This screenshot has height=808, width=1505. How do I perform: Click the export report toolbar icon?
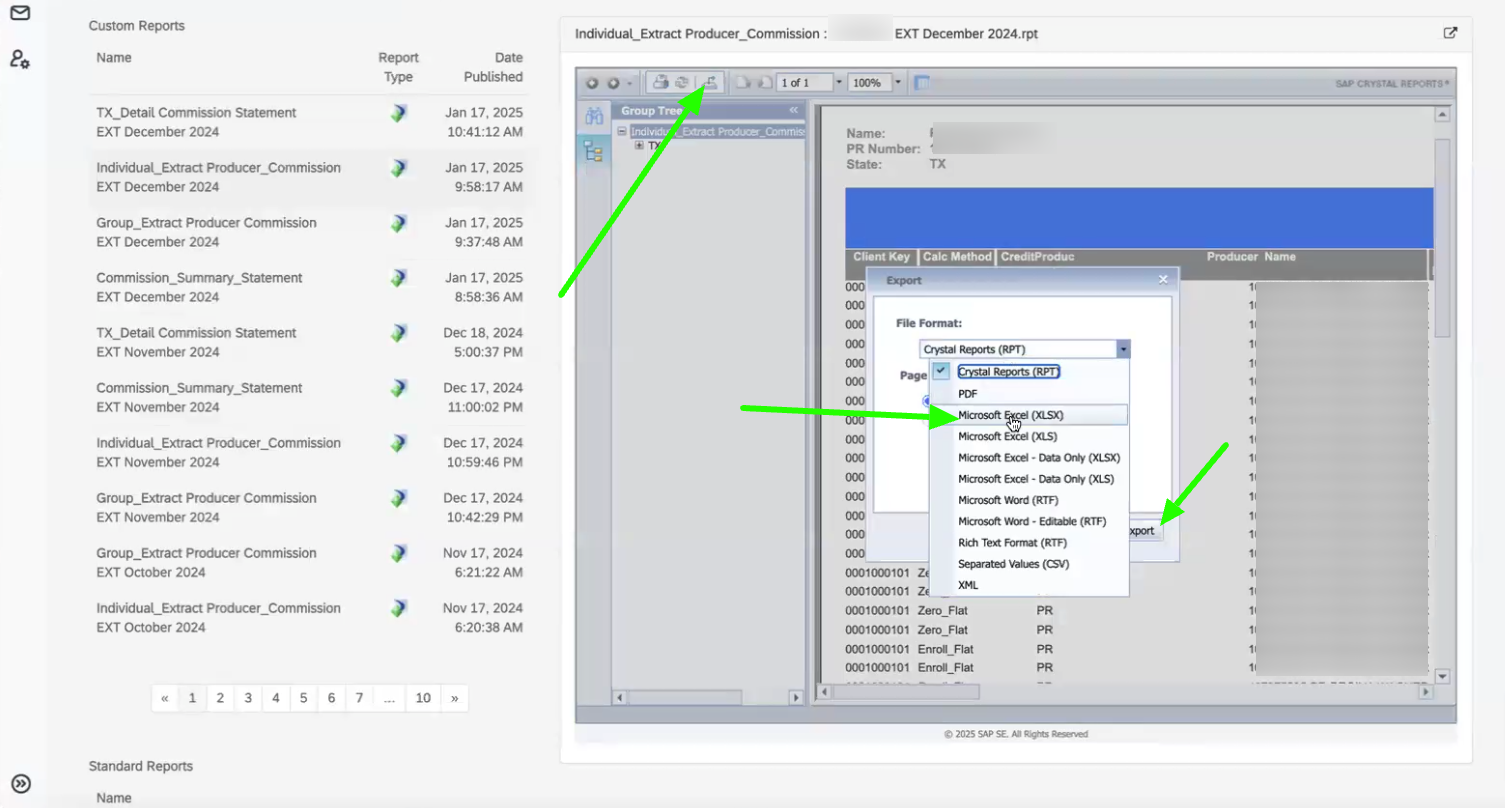click(x=710, y=82)
